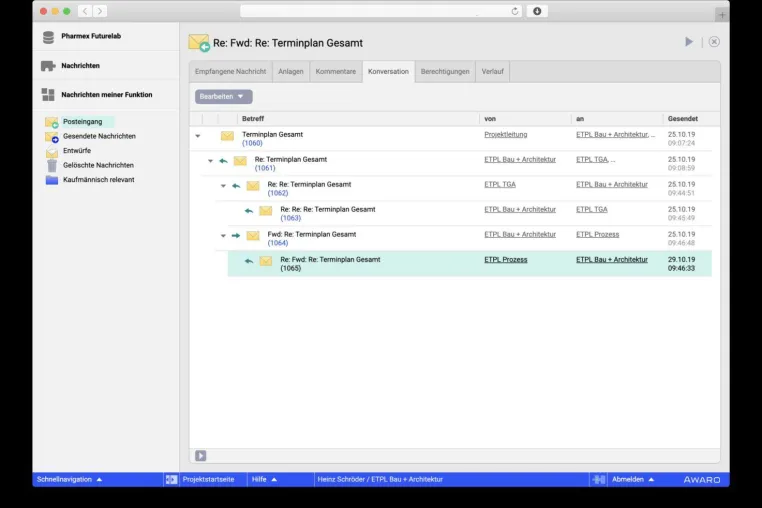762x508 pixels.
Task: Click the envelope icon of message 1062
Action: [x=253, y=186]
